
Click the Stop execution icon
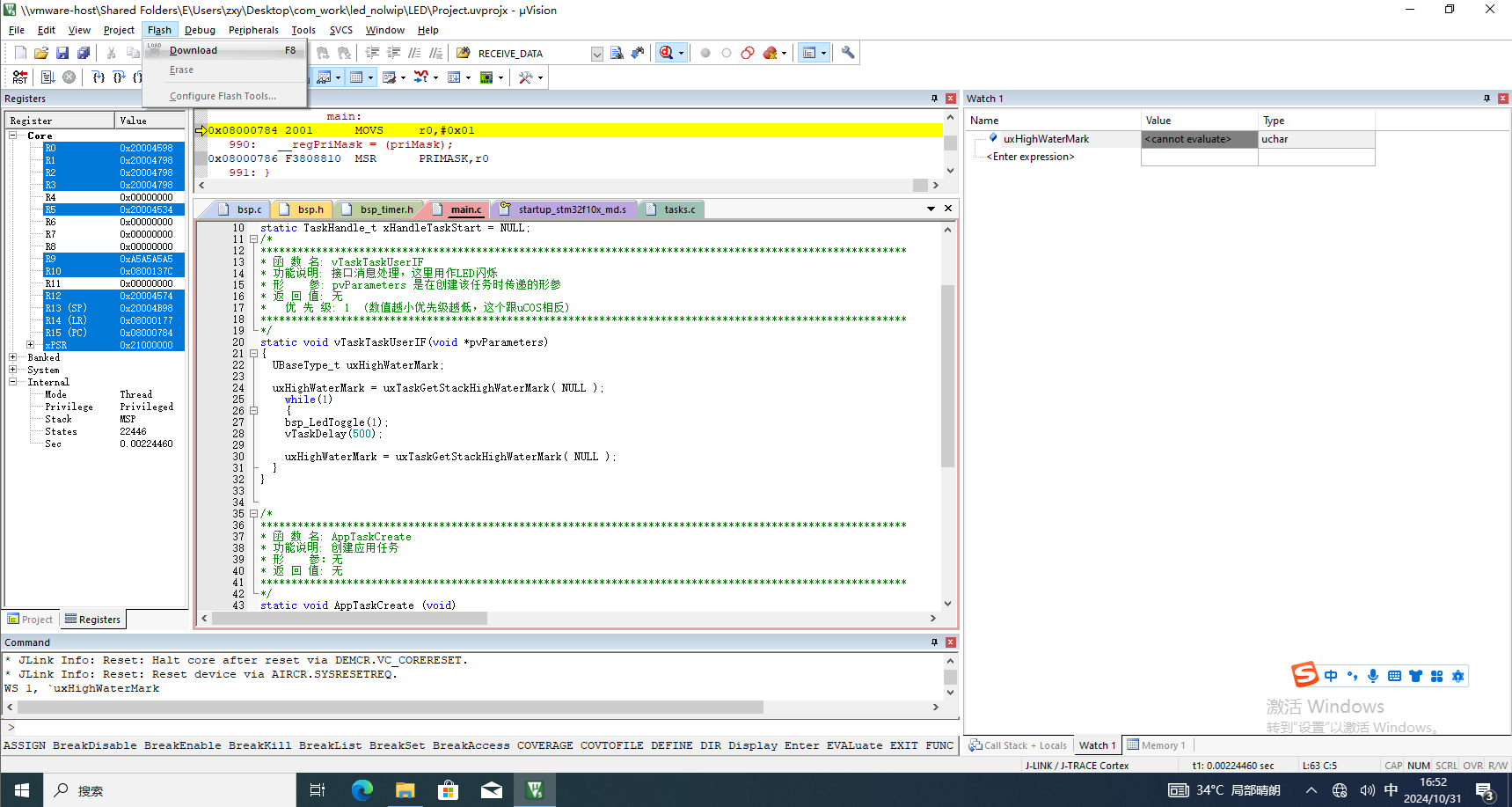pos(69,77)
